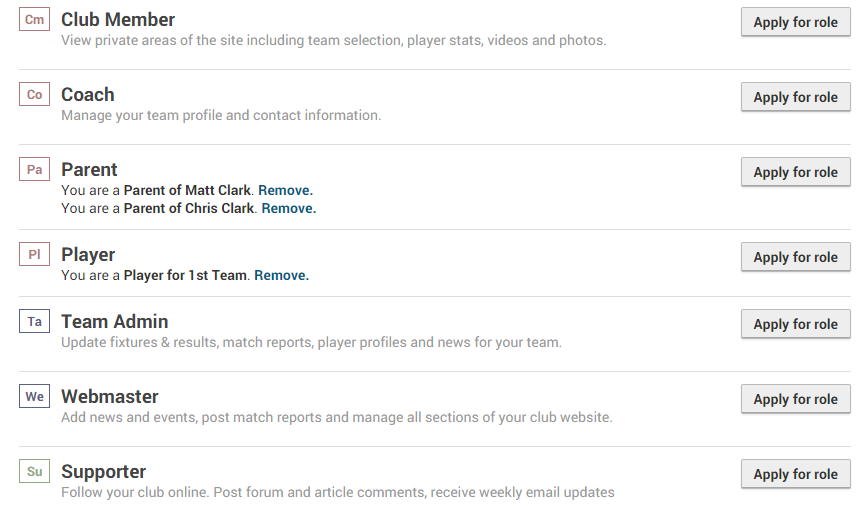867x513 pixels.
Task: Remove Parent of Chris Clark role
Action: [x=289, y=208]
